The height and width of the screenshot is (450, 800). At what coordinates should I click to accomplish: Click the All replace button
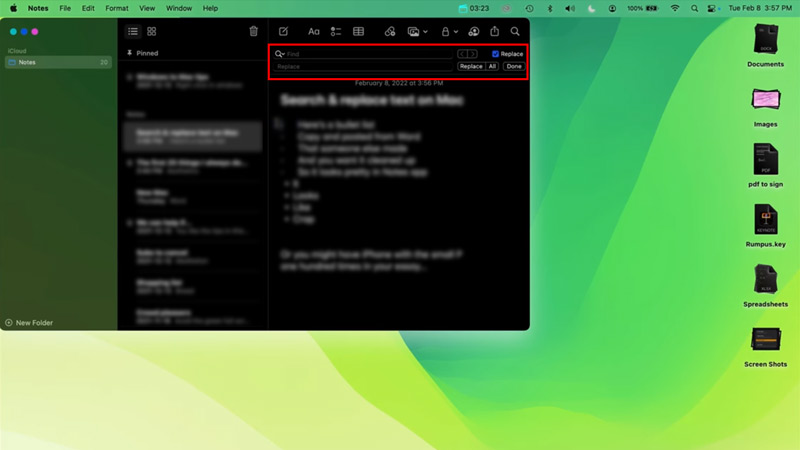point(492,66)
